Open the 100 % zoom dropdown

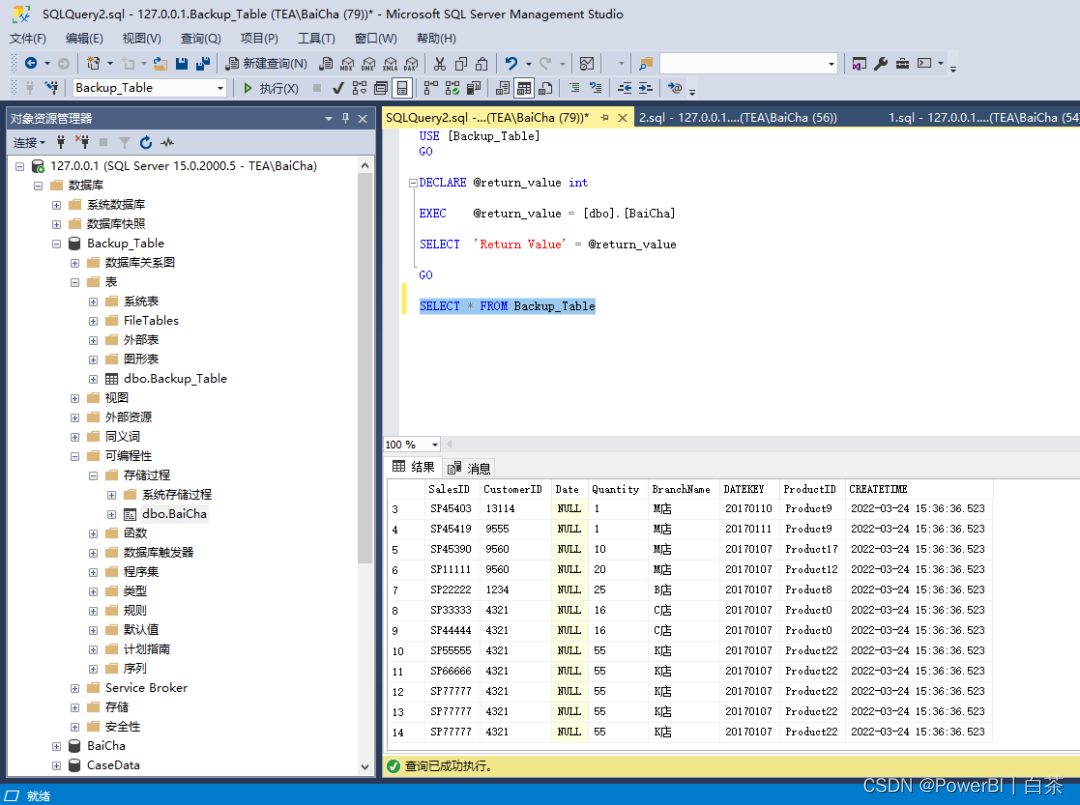(435, 445)
